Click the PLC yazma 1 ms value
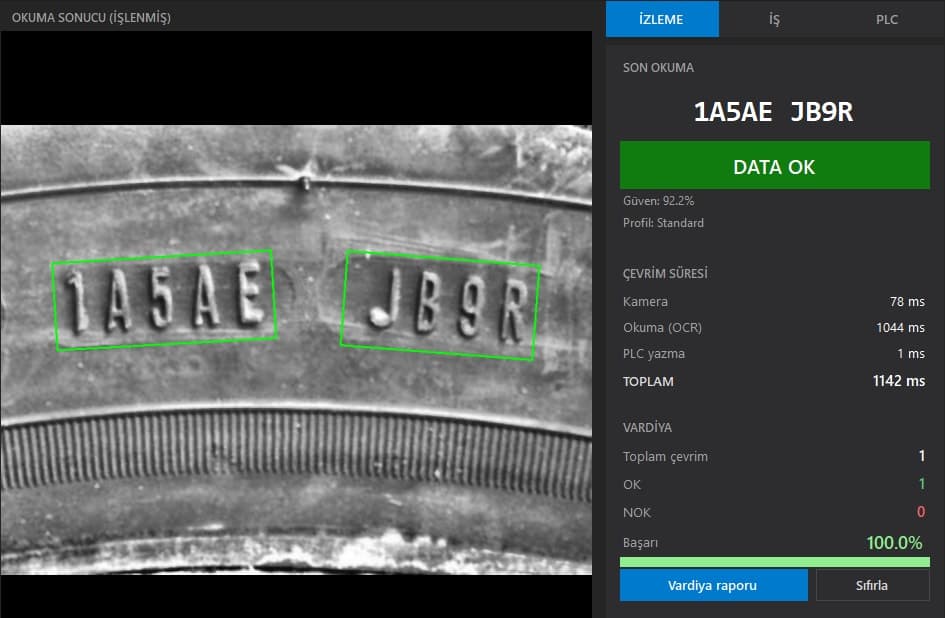Image resolution: width=945 pixels, height=618 pixels. pos(911,353)
